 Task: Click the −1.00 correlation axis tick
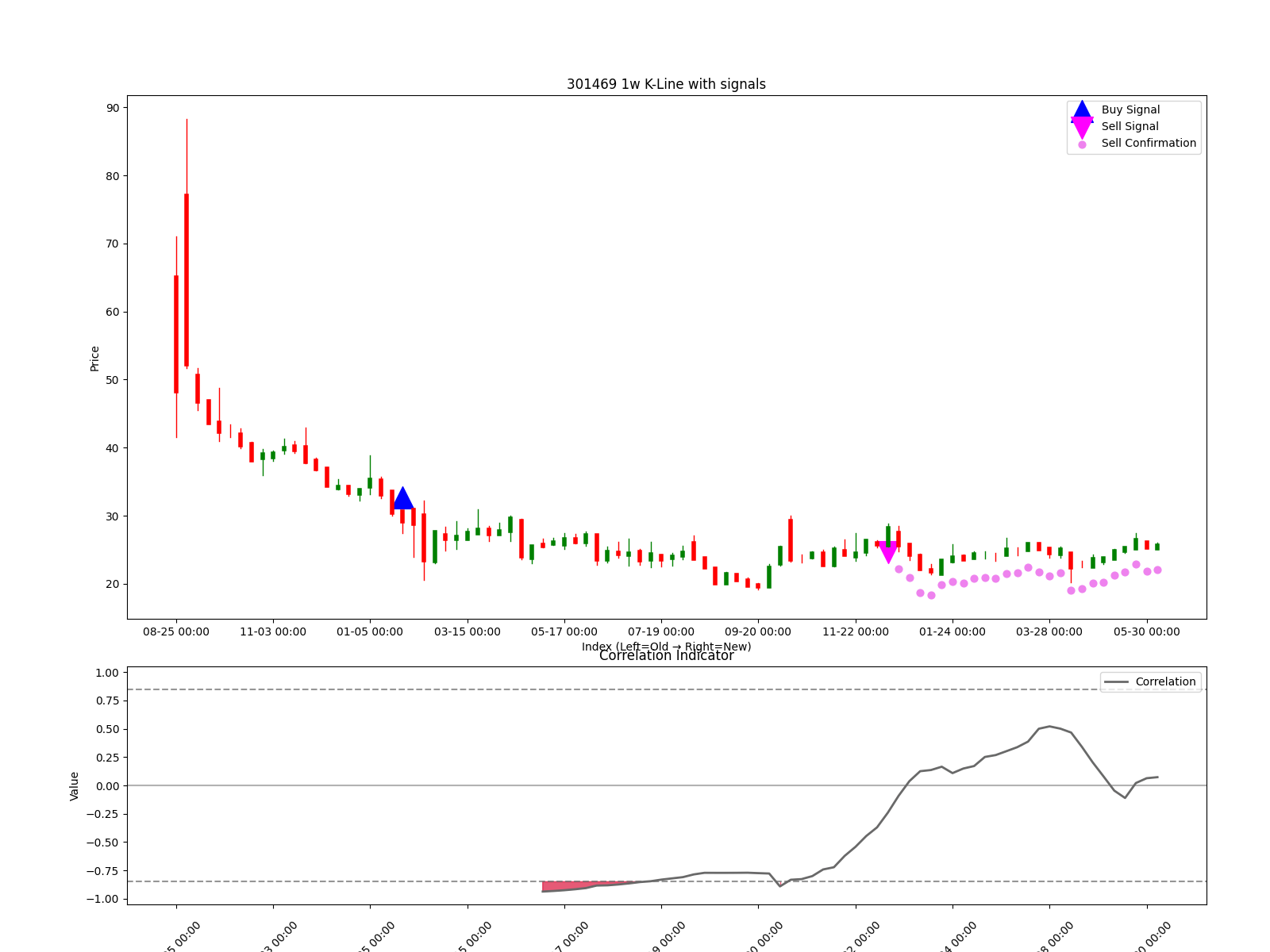click(x=103, y=899)
